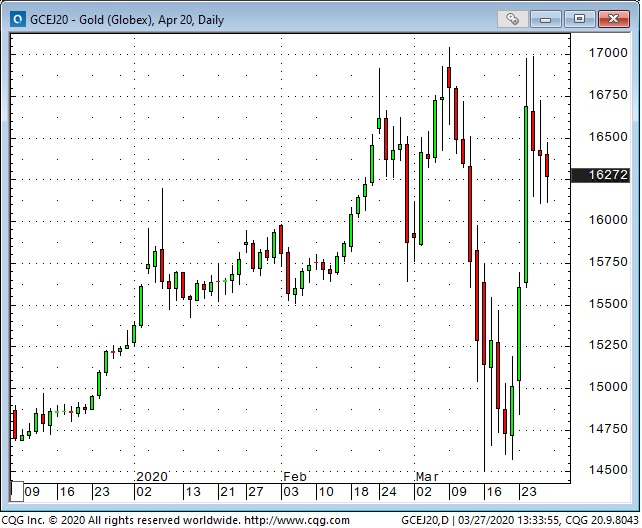This screenshot has height=528, width=642.
Task: Click the 15750 price axis label
Action: point(608,262)
